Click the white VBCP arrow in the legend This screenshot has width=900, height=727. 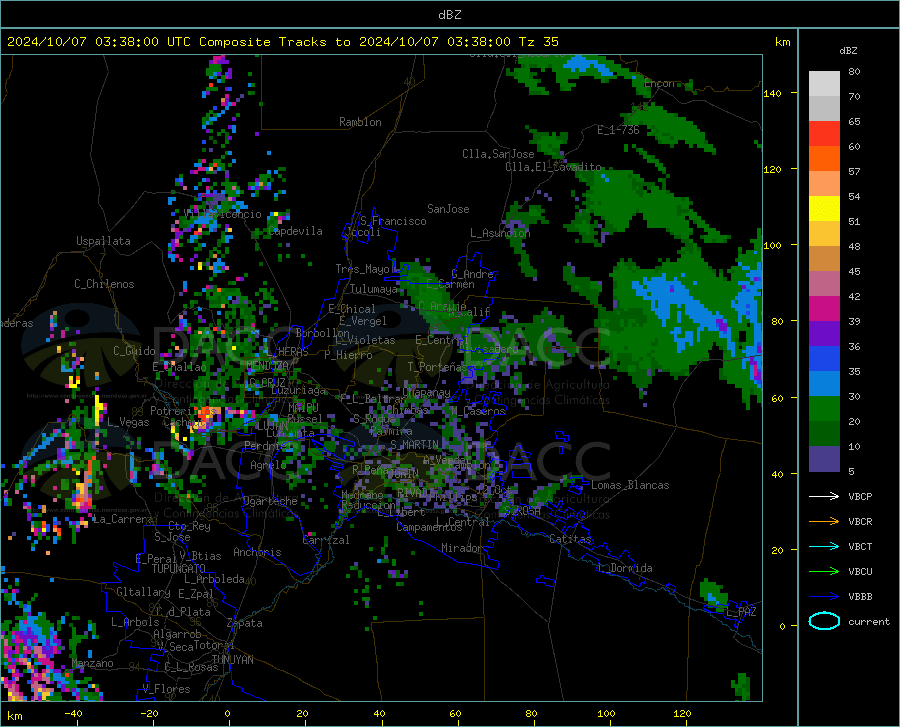click(824, 496)
